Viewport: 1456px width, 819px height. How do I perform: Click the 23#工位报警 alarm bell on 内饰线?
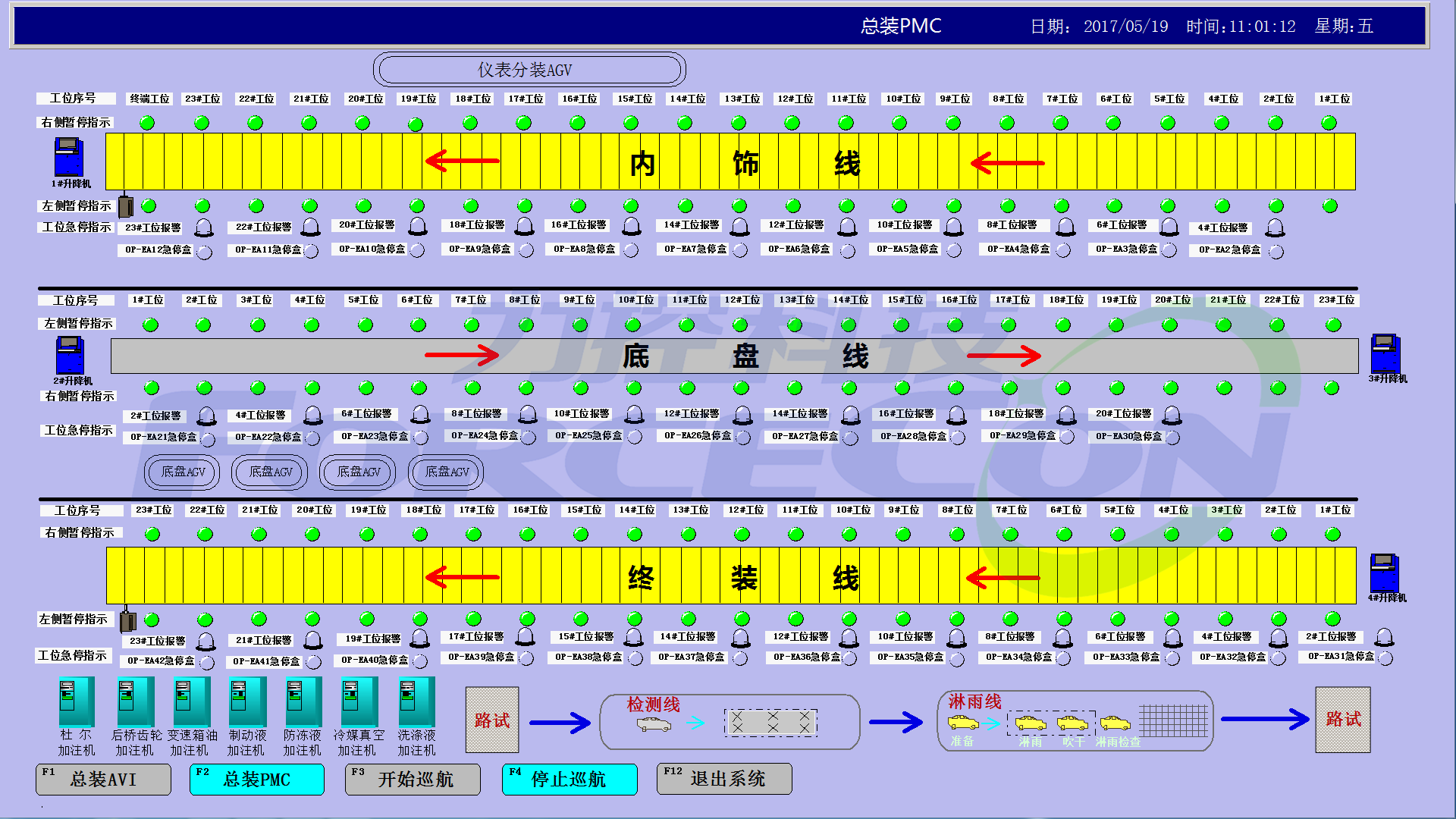[x=204, y=227]
